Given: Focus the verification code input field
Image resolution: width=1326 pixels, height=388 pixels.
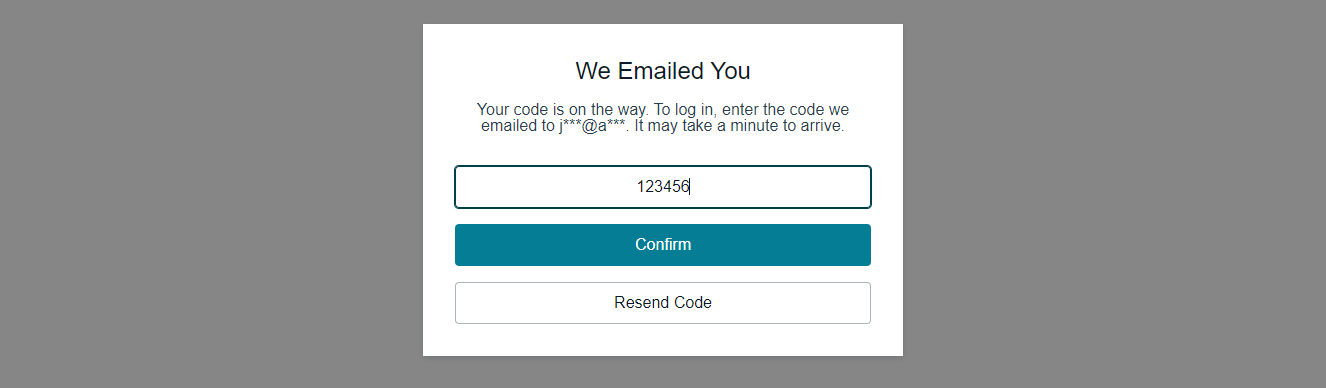Looking at the screenshot, I should click(x=663, y=187).
